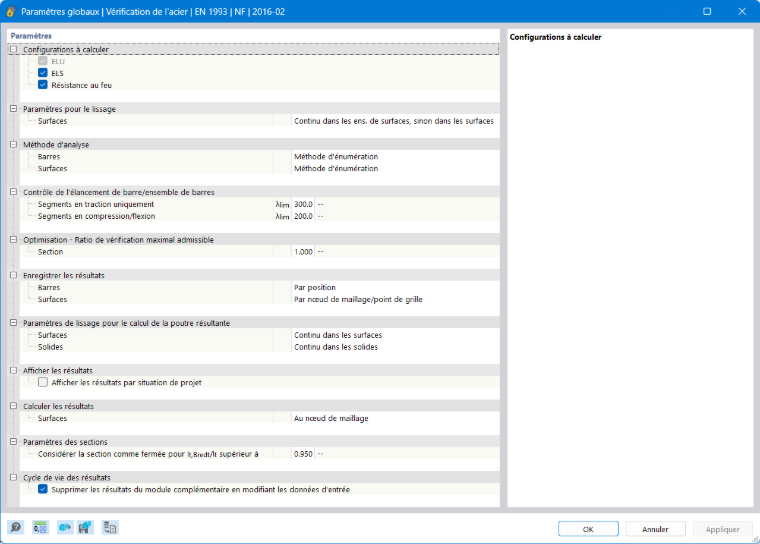Viewport: 760px width, 544px height.
Task: Close the Paramètres globaux dialog
Action: tap(742, 12)
